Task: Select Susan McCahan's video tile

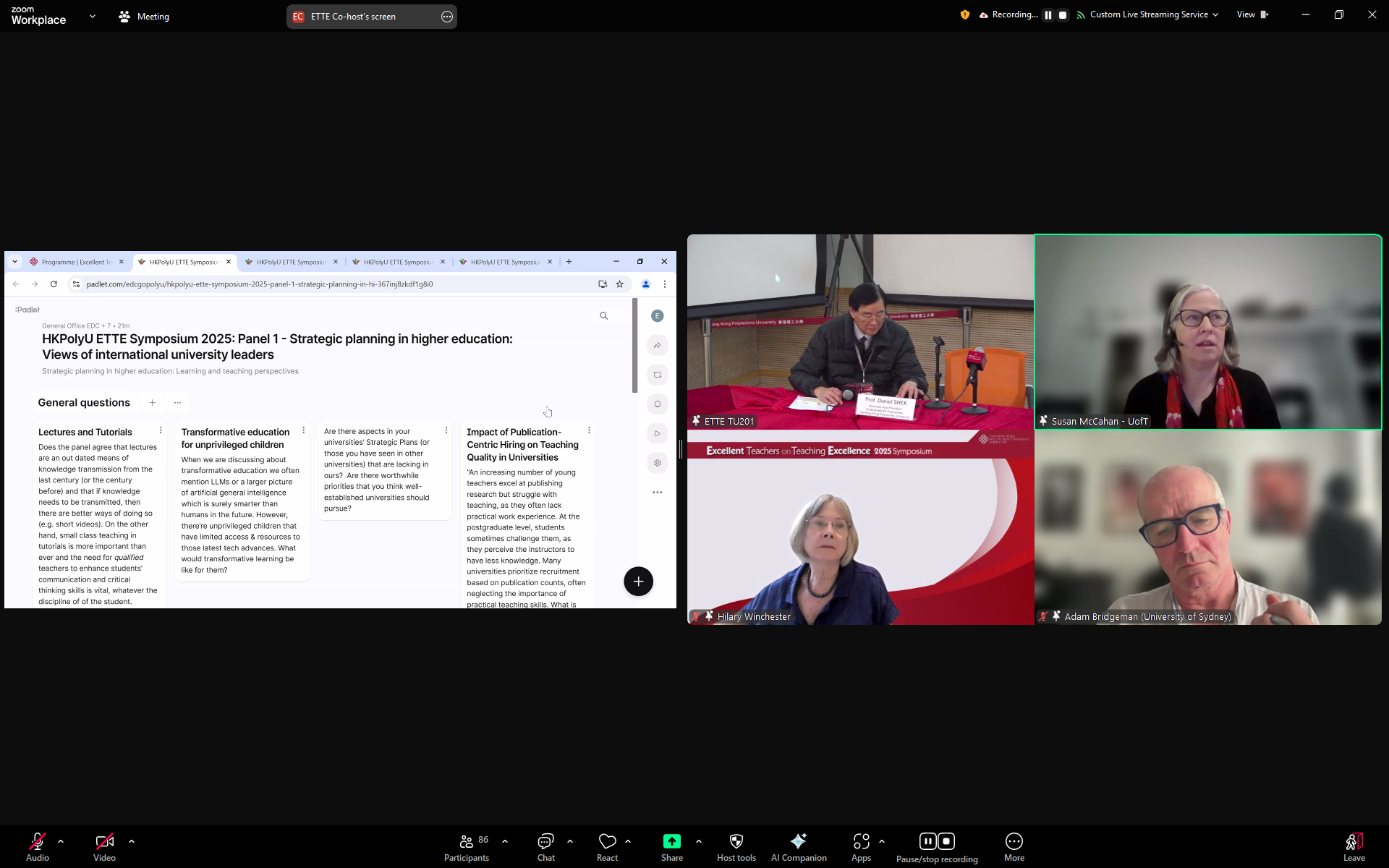Action: click(x=1207, y=332)
